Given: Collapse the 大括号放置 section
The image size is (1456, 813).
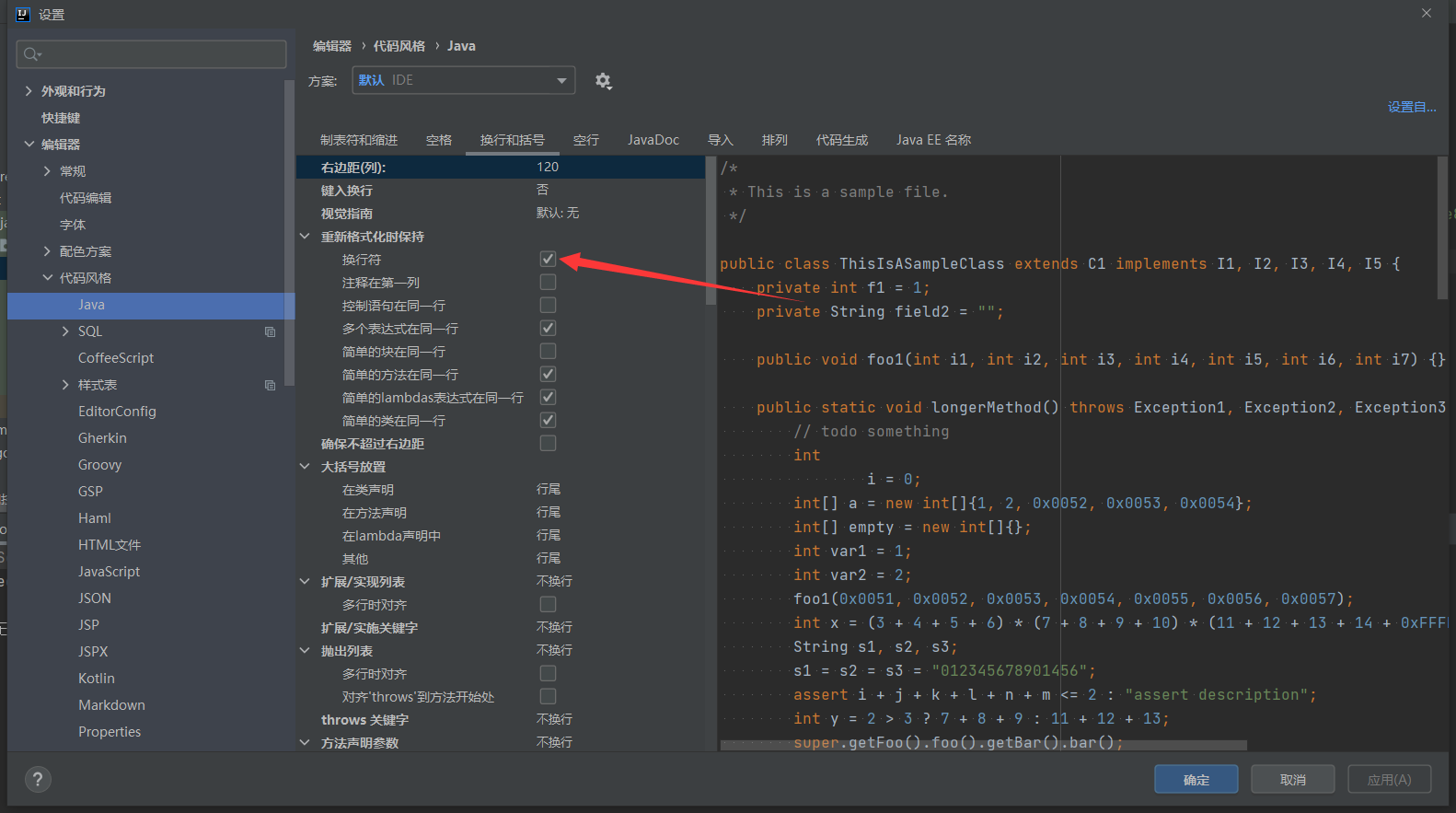Looking at the screenshot, I should coord(305,467).
